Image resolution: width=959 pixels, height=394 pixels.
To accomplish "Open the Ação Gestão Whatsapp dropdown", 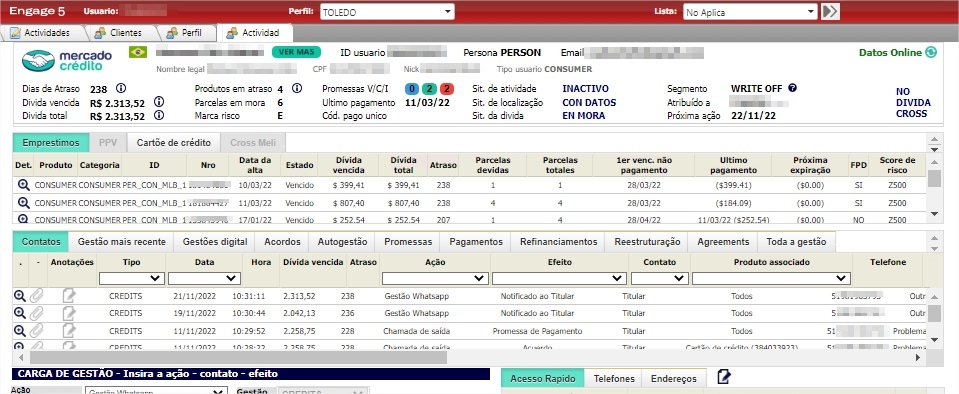I will 155,392.
